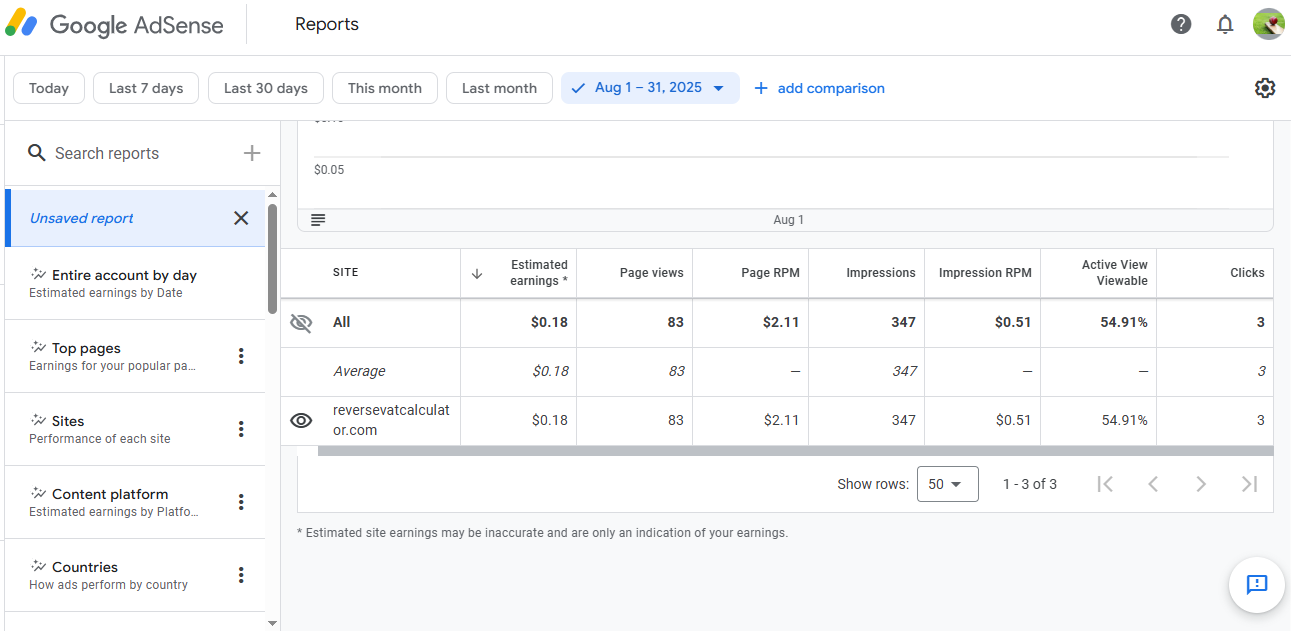
Task: Open Entire account by day report
Action: click(x=135, y=283)
